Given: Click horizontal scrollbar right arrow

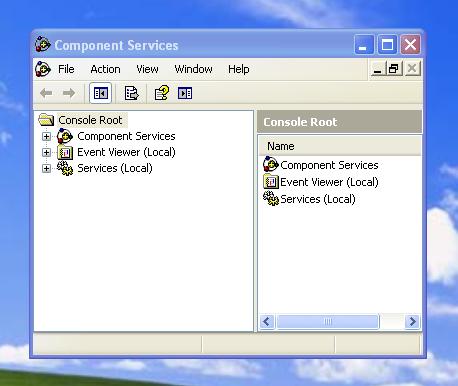Looking at the screenshot, I should 413,322.
